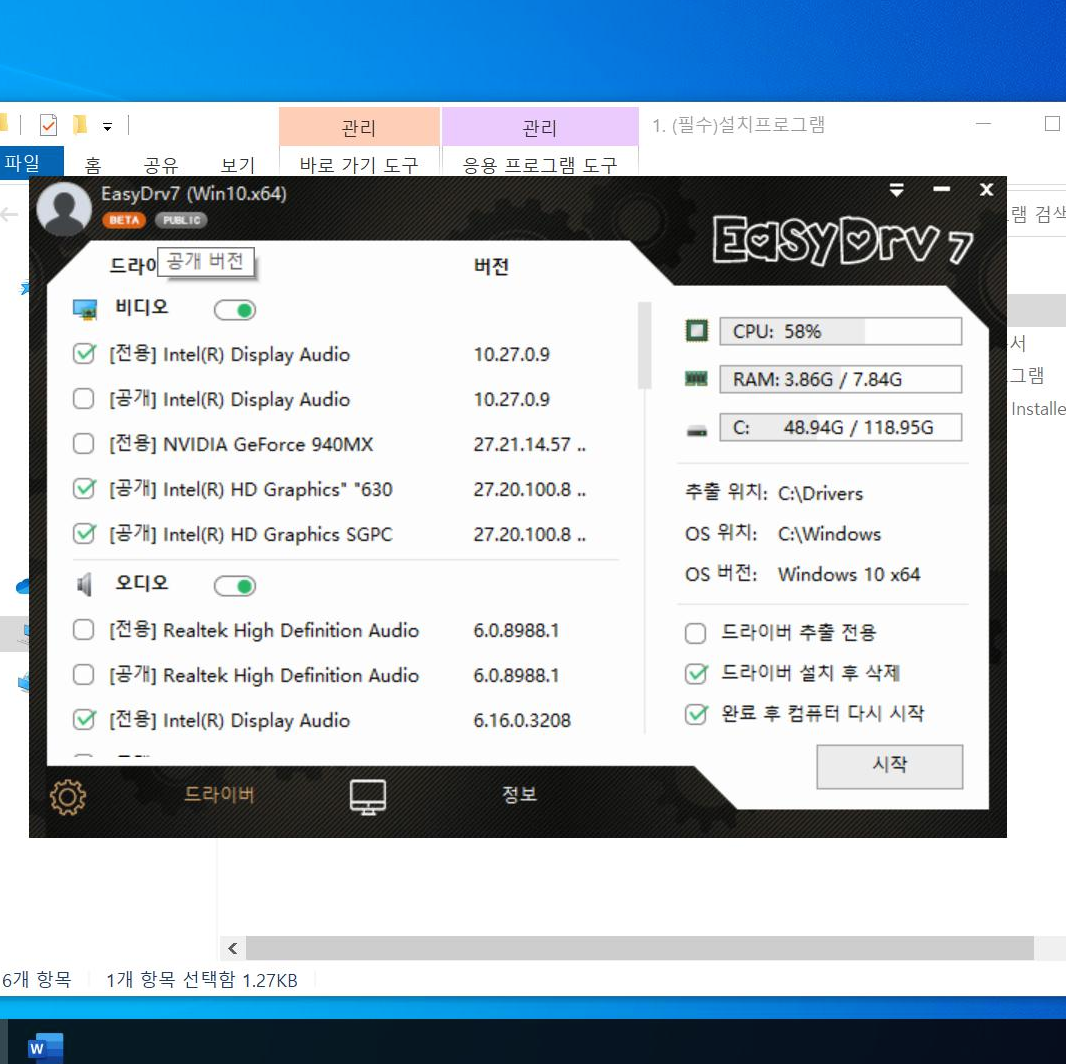Check 전용 Realtek High Definition Audio

coord(84,630)
